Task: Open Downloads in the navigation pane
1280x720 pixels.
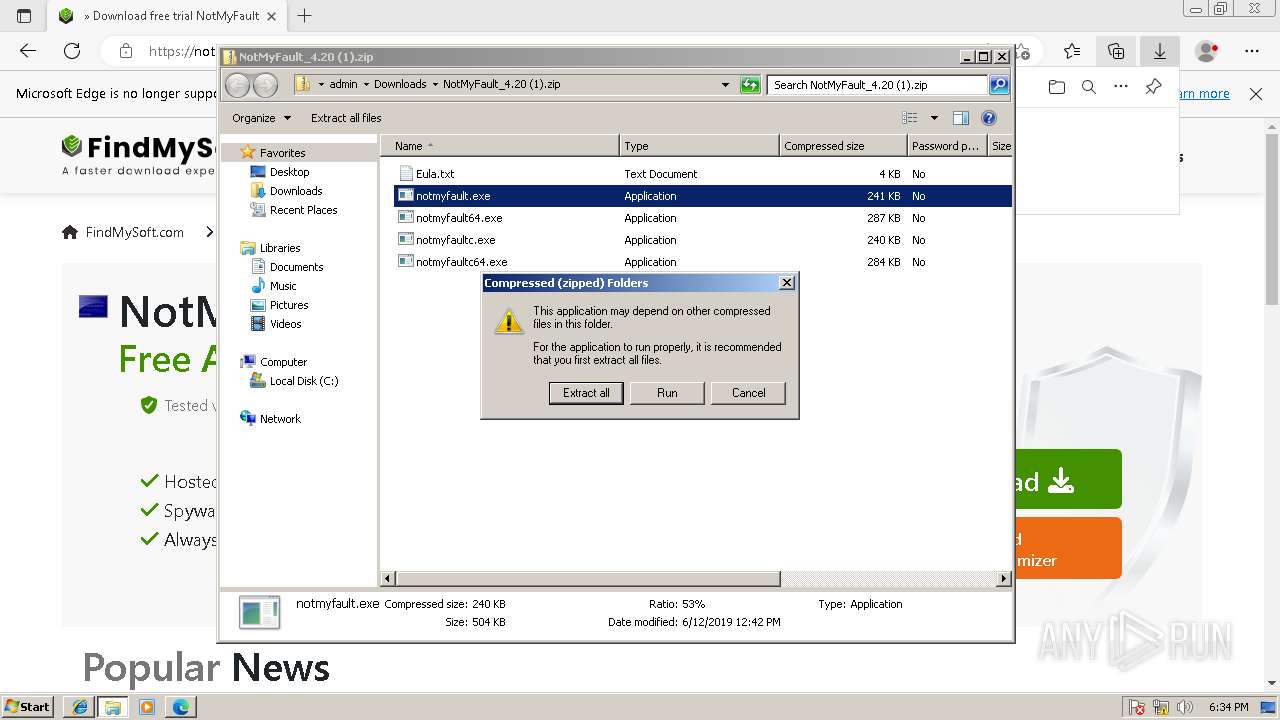Action: coord(296,191)
